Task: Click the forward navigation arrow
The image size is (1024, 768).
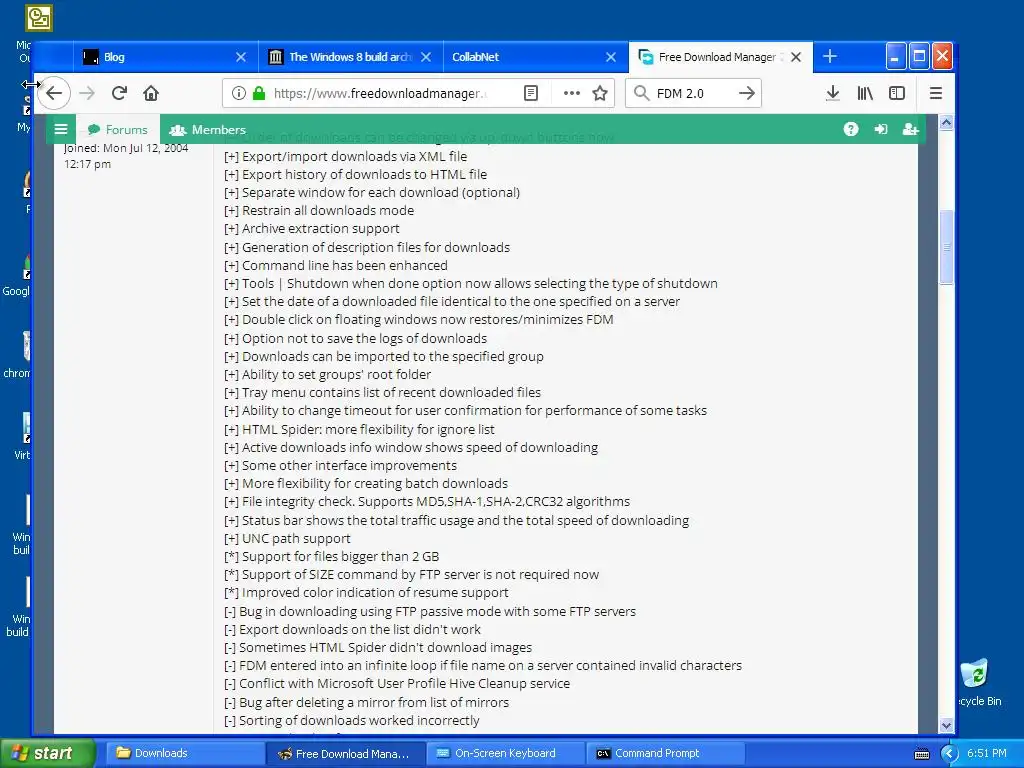Action: coord(87,93)
